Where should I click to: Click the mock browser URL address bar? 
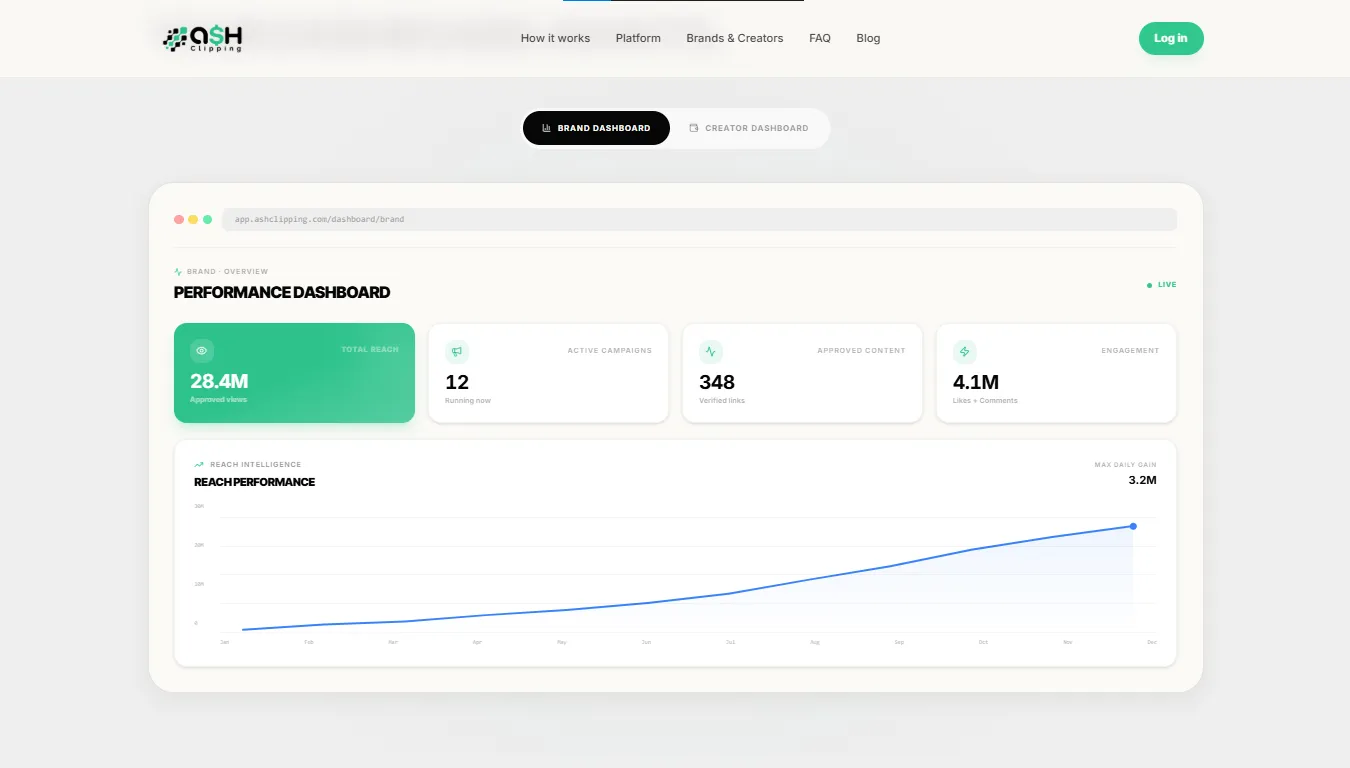(699, 219)
